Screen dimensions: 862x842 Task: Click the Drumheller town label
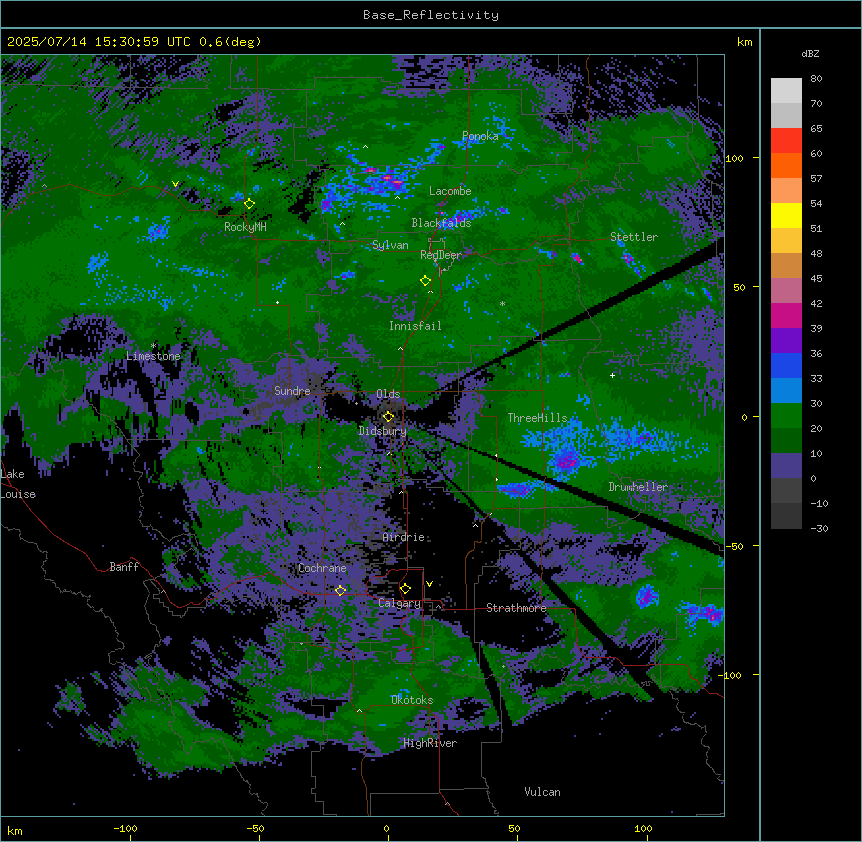[638, 487]
